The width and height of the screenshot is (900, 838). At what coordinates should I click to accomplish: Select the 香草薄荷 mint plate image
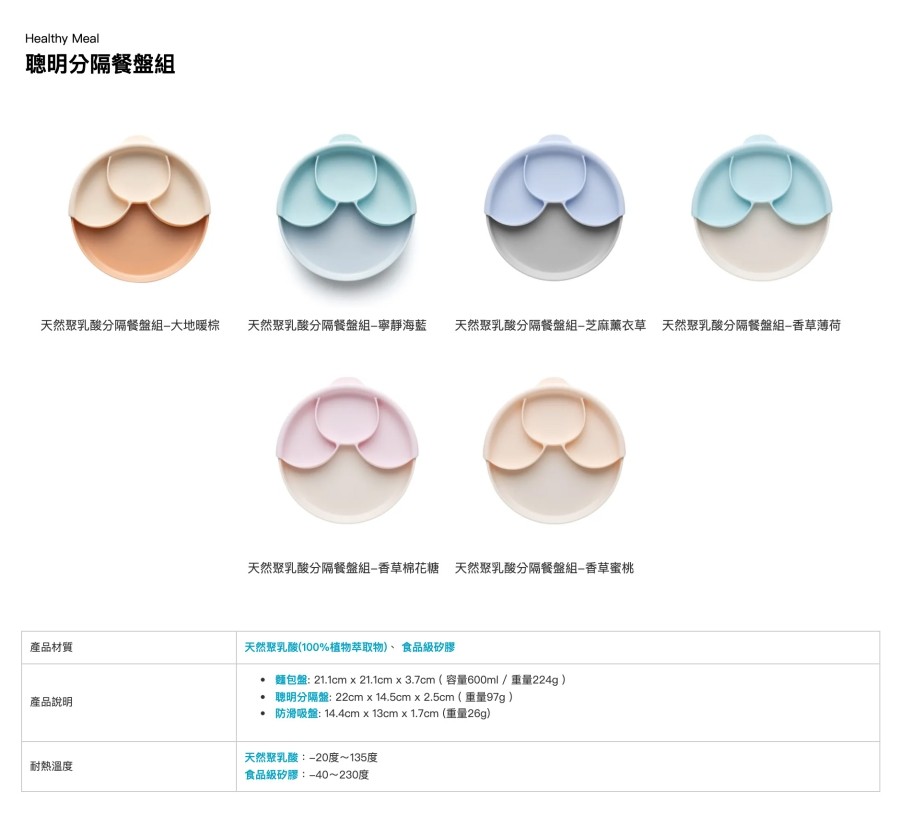tap(762, 208)
